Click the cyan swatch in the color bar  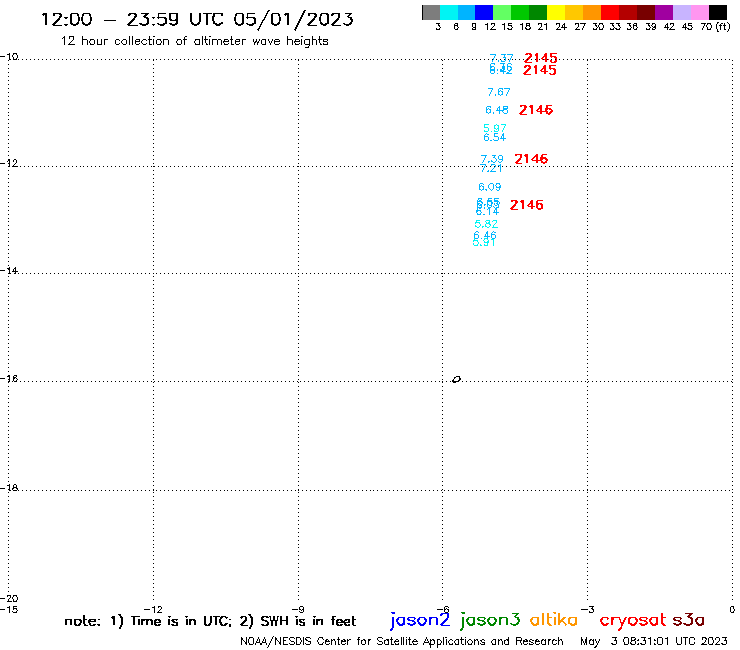tap(449, 12)
